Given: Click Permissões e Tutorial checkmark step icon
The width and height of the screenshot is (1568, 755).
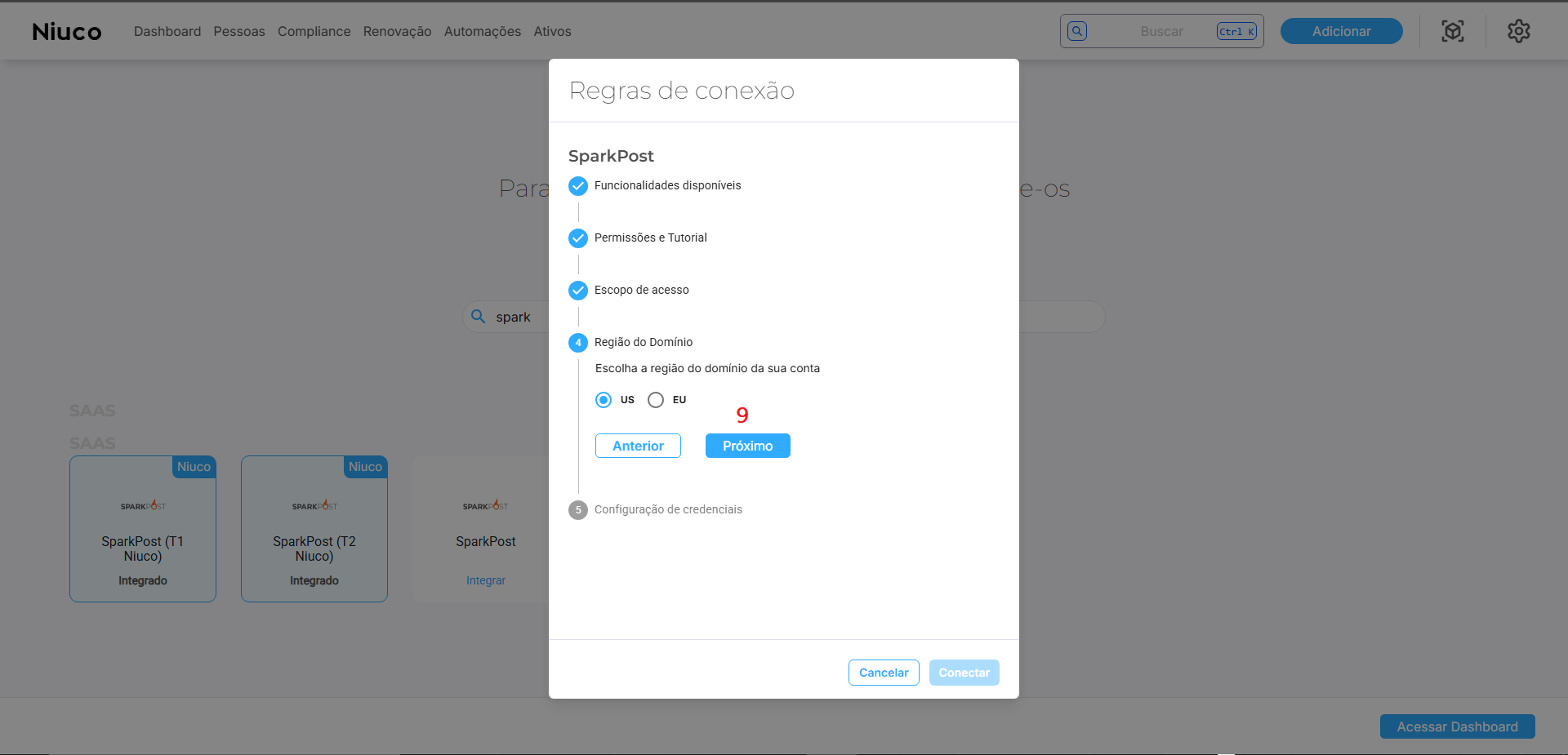Looking at the screenshot, I should click(578, 238).
